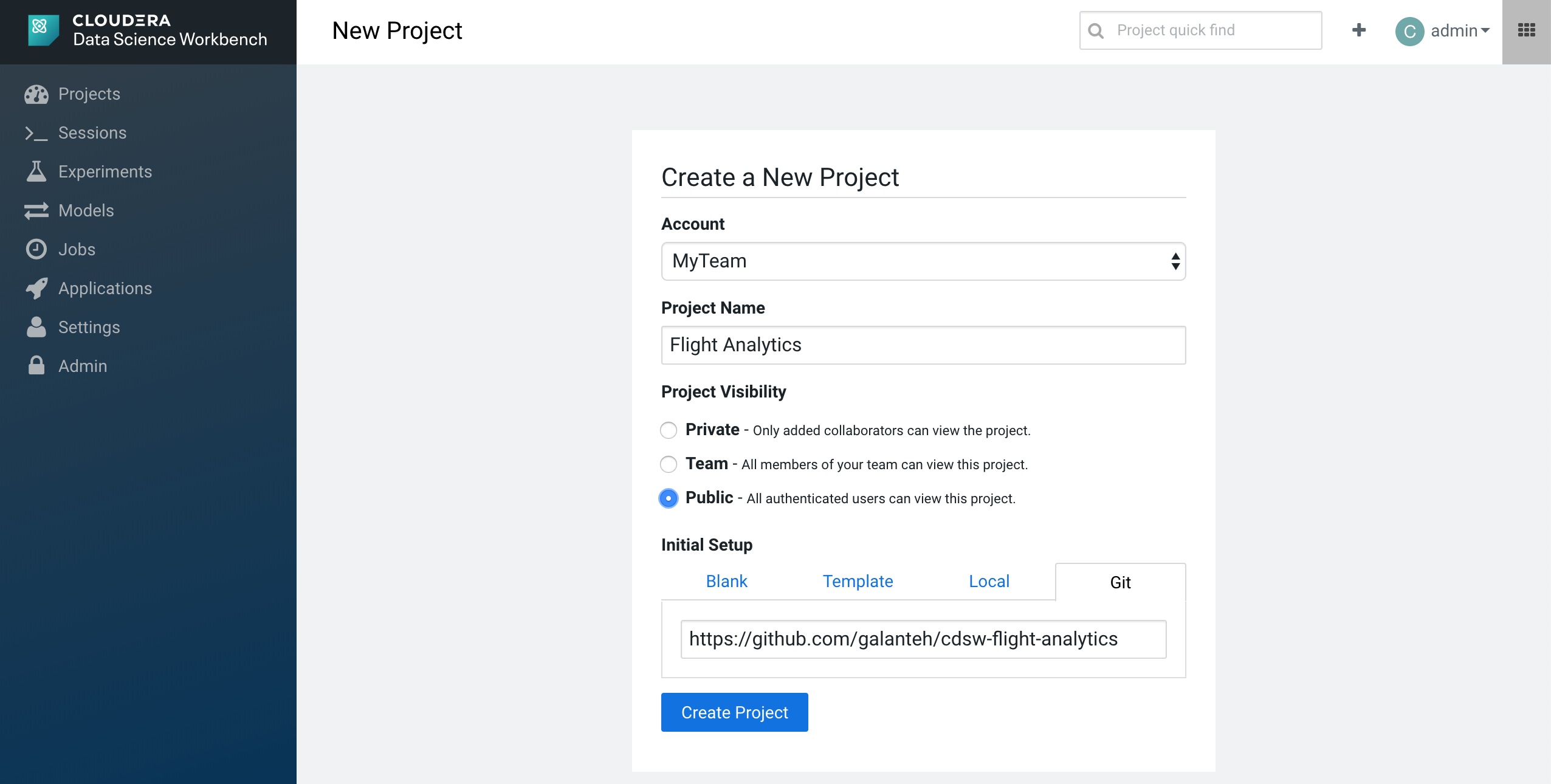Image resolution: width=1551 pixels, height=784 pixels.
Task: Click the Admin lock icon
Action: 36,366
